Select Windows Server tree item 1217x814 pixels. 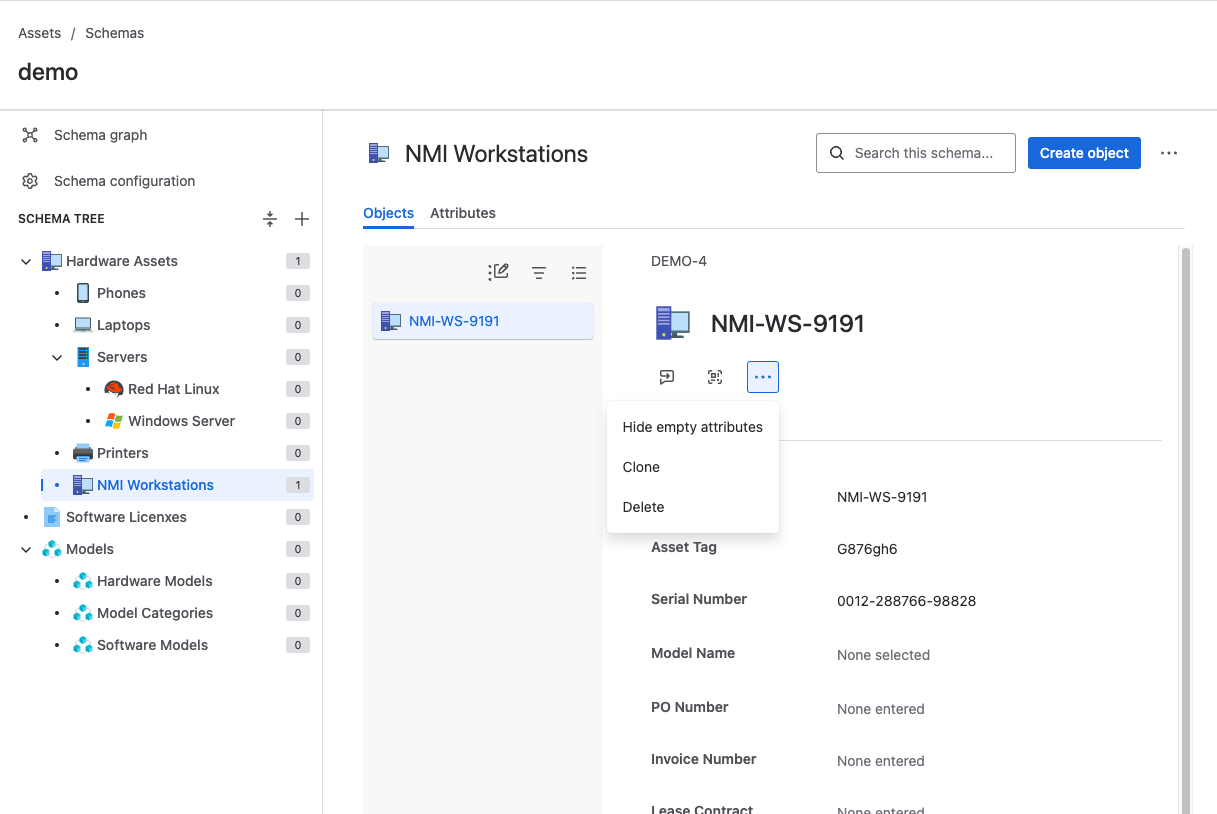(182, 421)
